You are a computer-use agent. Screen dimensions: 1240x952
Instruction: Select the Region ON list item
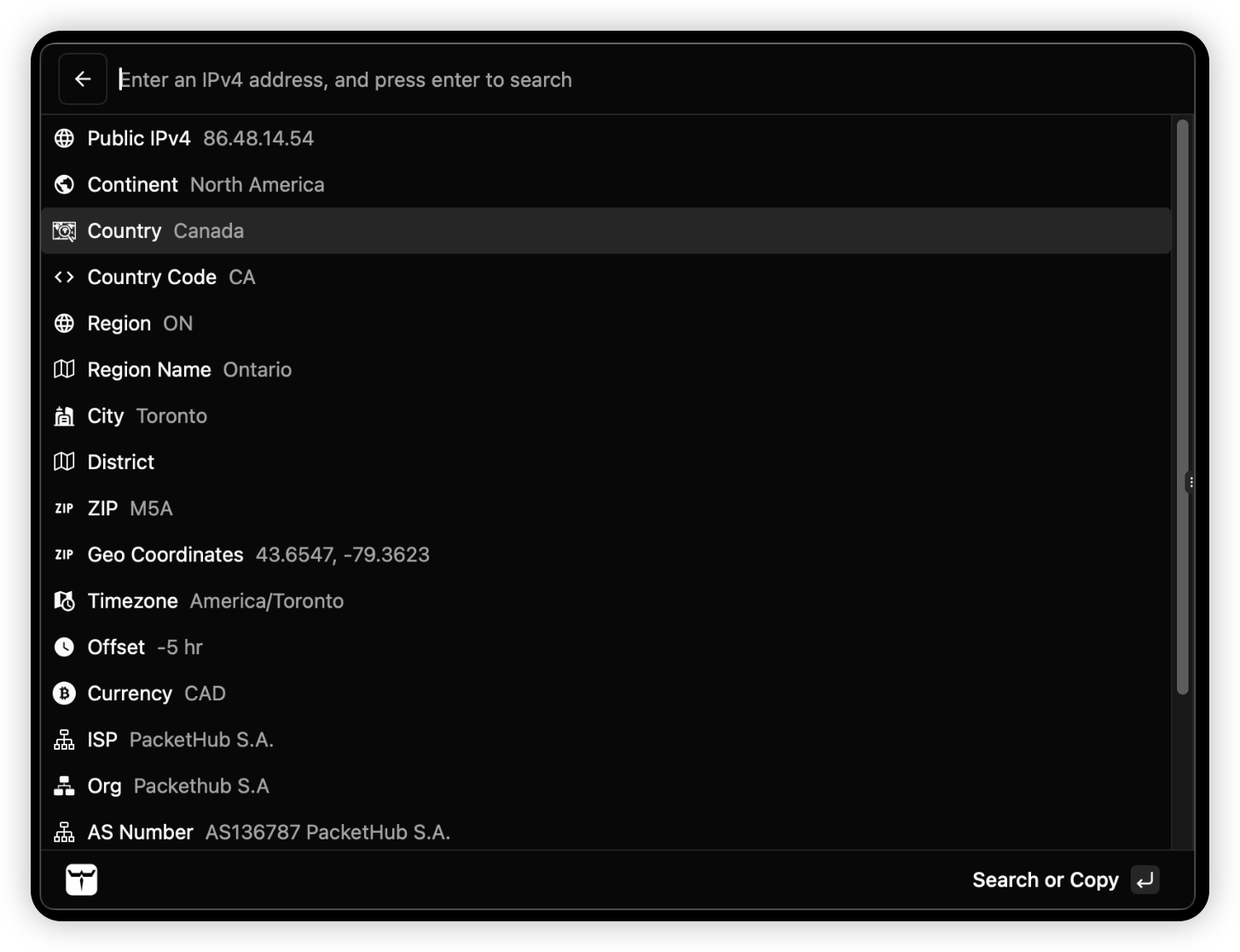pyautogui.click(x=597, y=323)
